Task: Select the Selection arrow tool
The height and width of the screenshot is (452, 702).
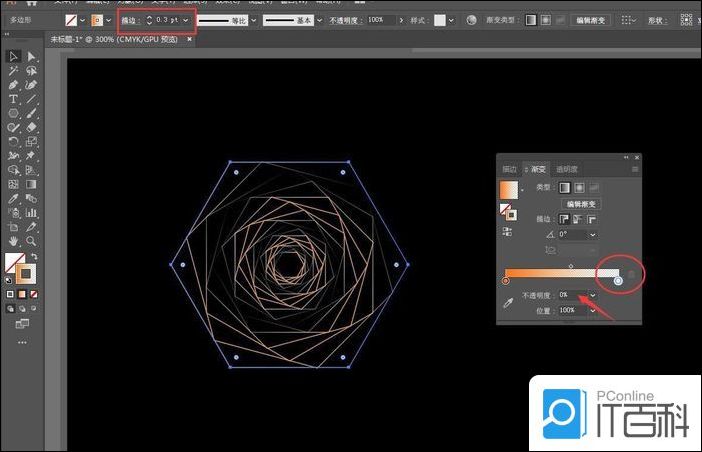Action: 14,57
